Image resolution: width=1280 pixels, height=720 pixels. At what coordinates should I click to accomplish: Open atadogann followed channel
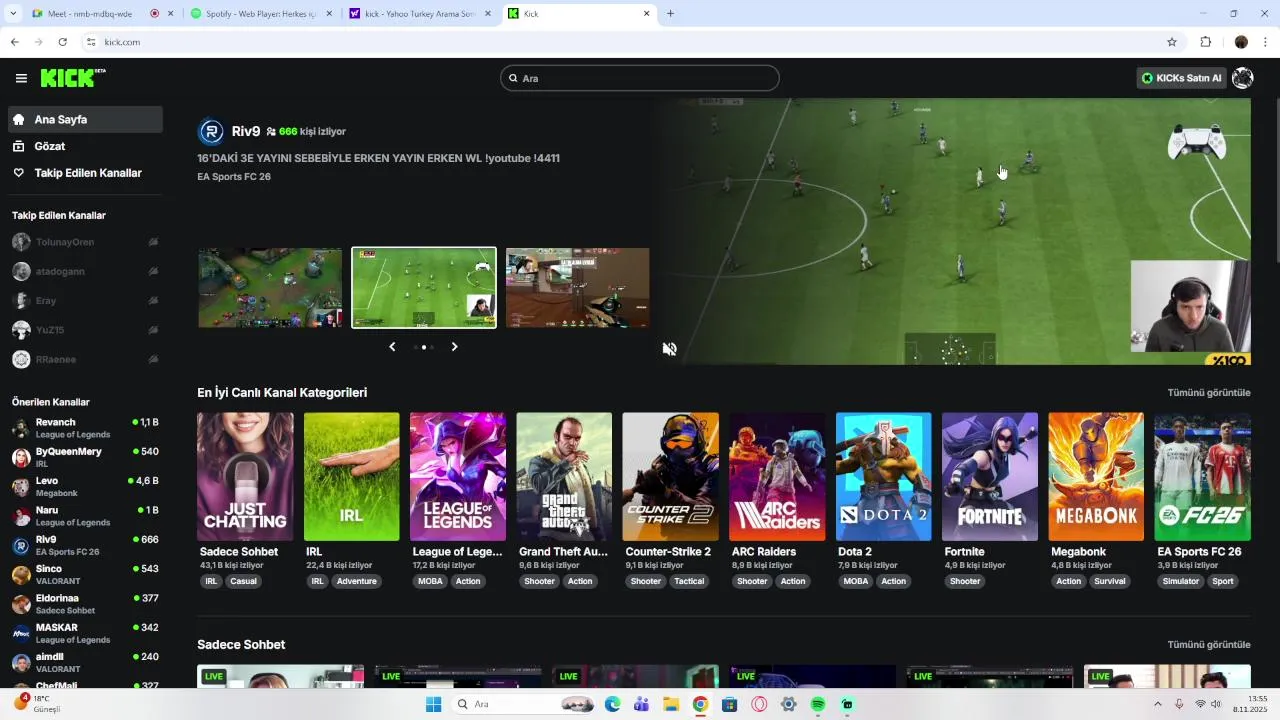(x=85, y=271)
